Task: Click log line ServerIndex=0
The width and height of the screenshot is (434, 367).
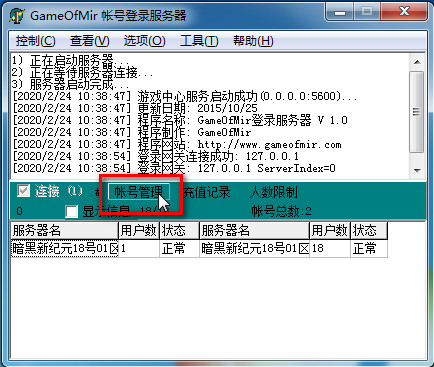Action: (x=174, y=168)
